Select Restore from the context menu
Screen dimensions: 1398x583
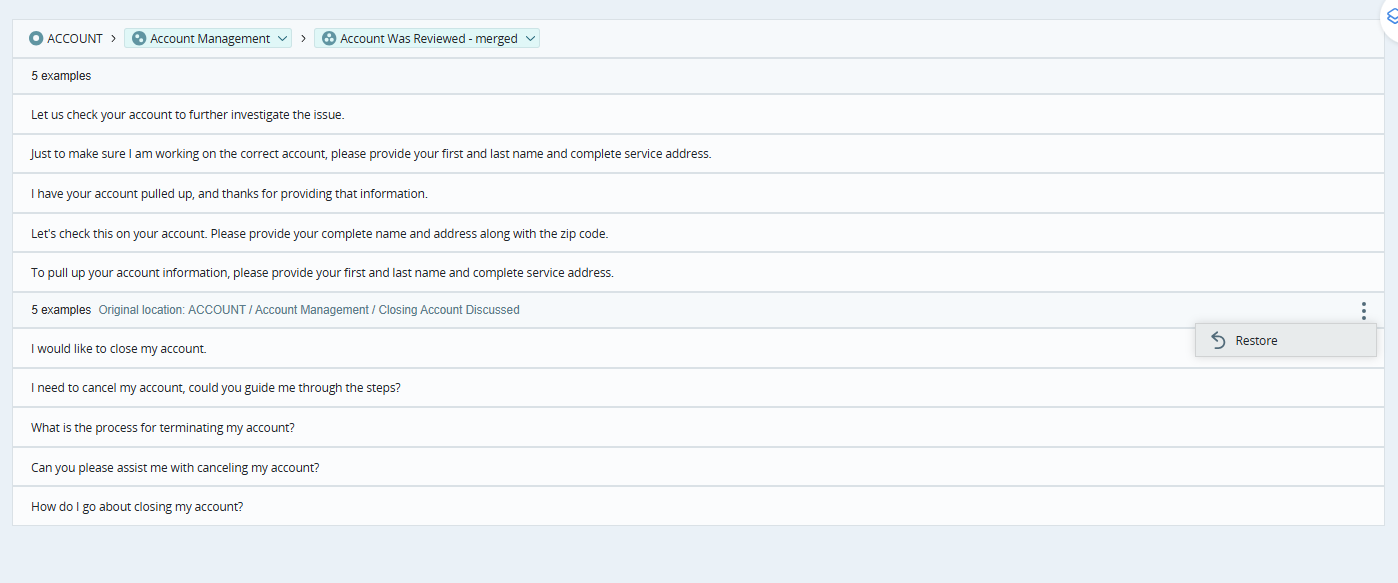(x=1256, y=340)
